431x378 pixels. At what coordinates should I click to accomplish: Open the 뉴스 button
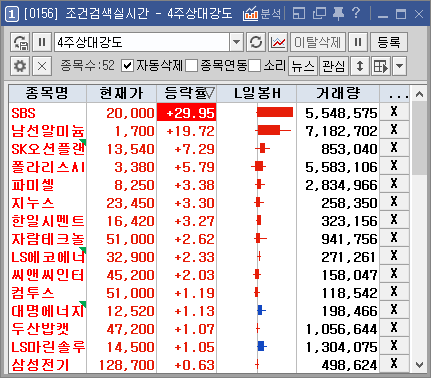(x=303, y=66)
